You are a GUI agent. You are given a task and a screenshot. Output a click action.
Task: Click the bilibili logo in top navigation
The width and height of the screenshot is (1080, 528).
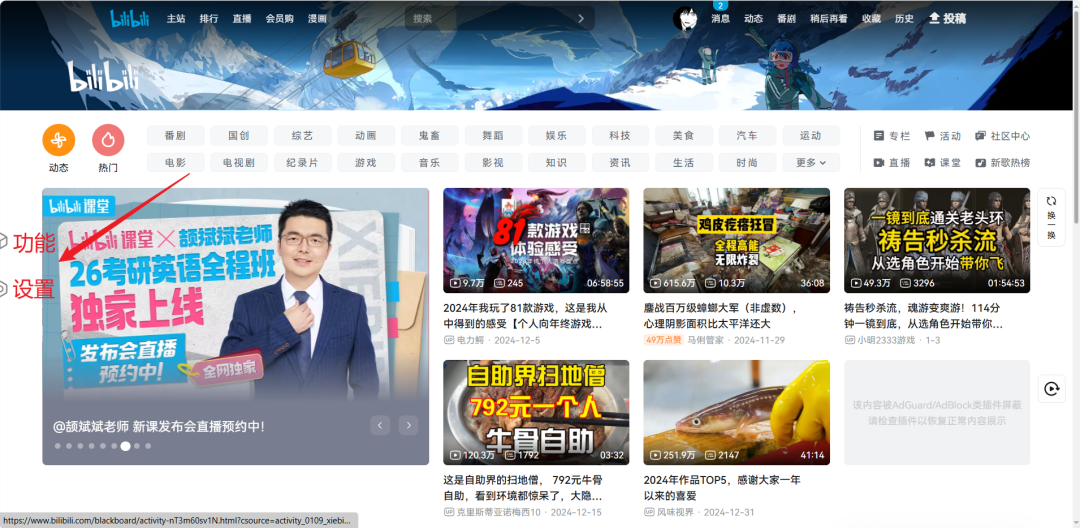click(x=130, y=19)
